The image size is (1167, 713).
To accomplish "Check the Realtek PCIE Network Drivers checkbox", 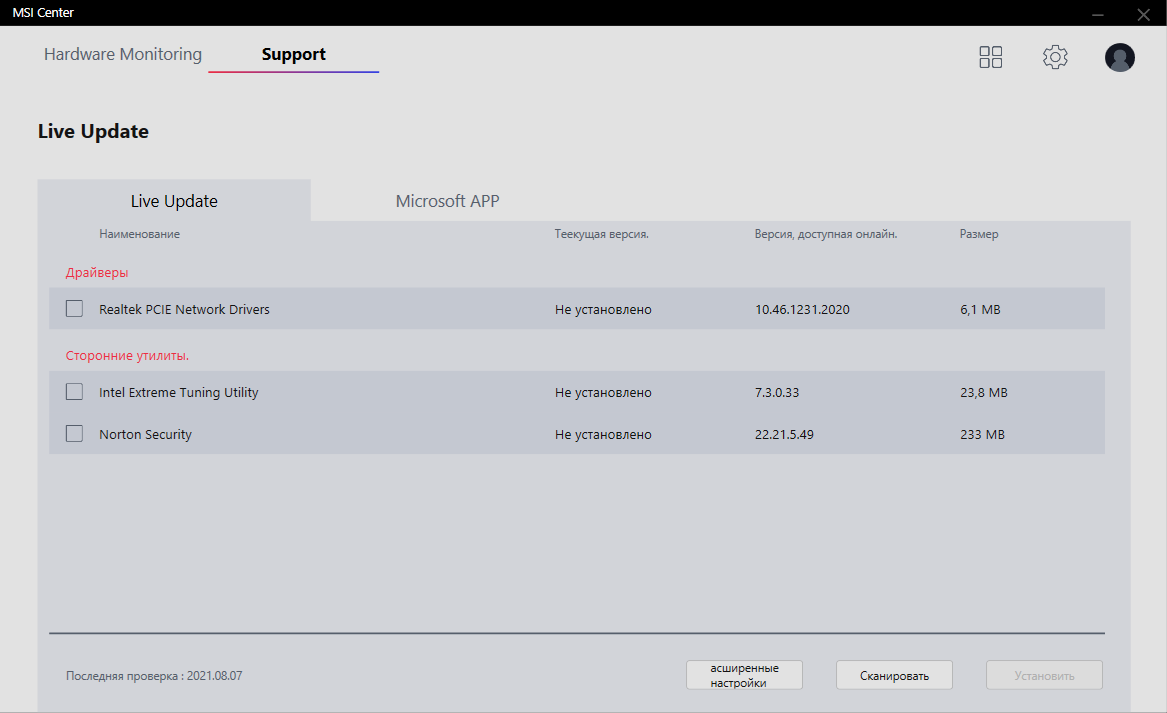I will tap(74, 308).
